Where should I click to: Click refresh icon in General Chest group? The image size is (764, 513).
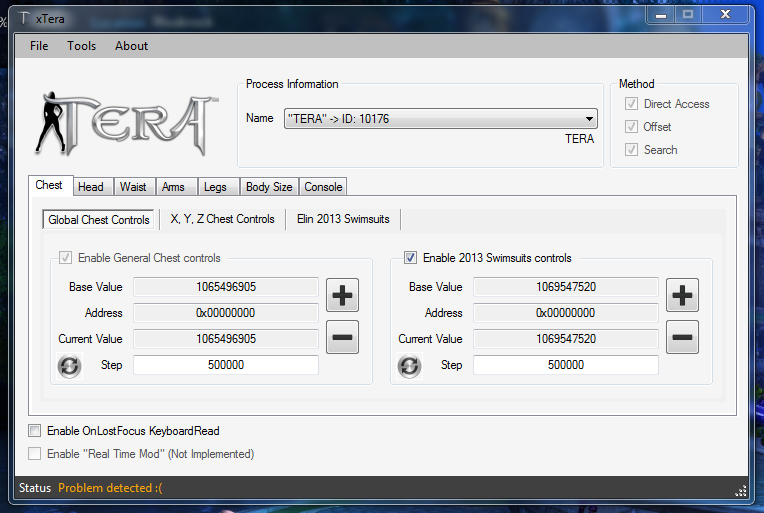(69, 366)
